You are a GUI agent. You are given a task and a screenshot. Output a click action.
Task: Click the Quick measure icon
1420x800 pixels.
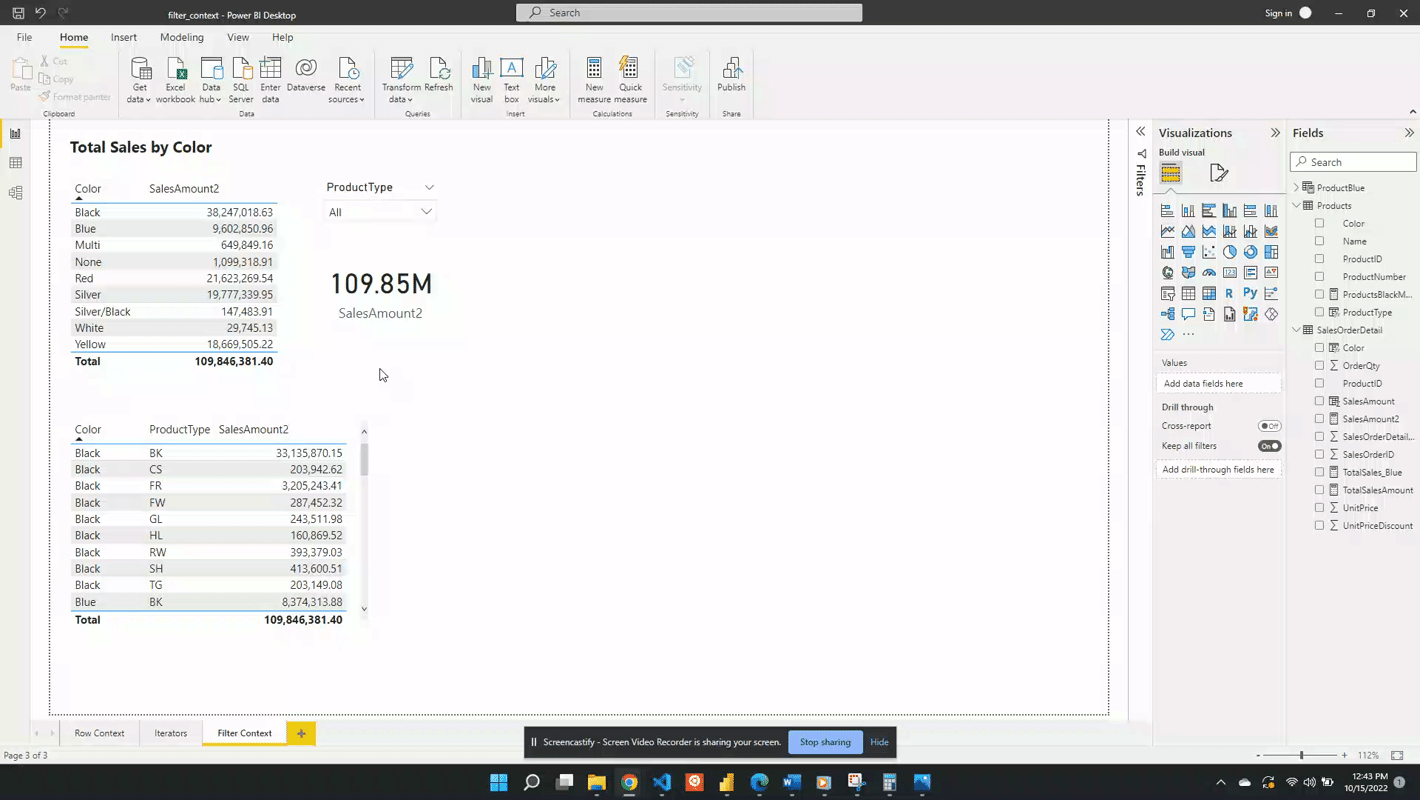pos(630,70)
